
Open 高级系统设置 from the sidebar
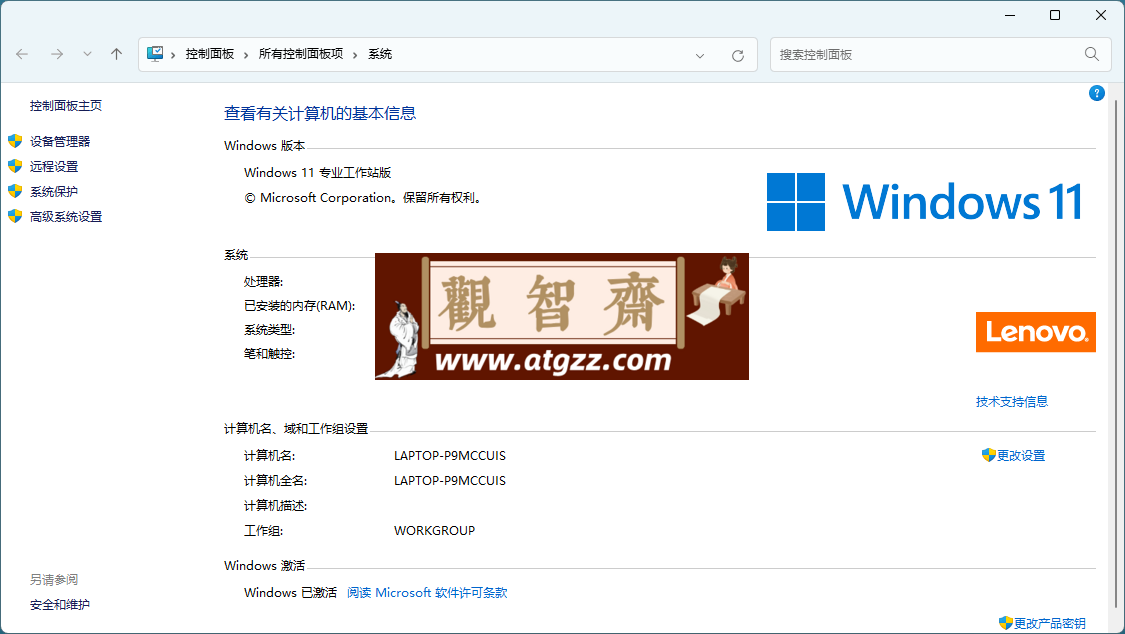[x=65, y=217]
